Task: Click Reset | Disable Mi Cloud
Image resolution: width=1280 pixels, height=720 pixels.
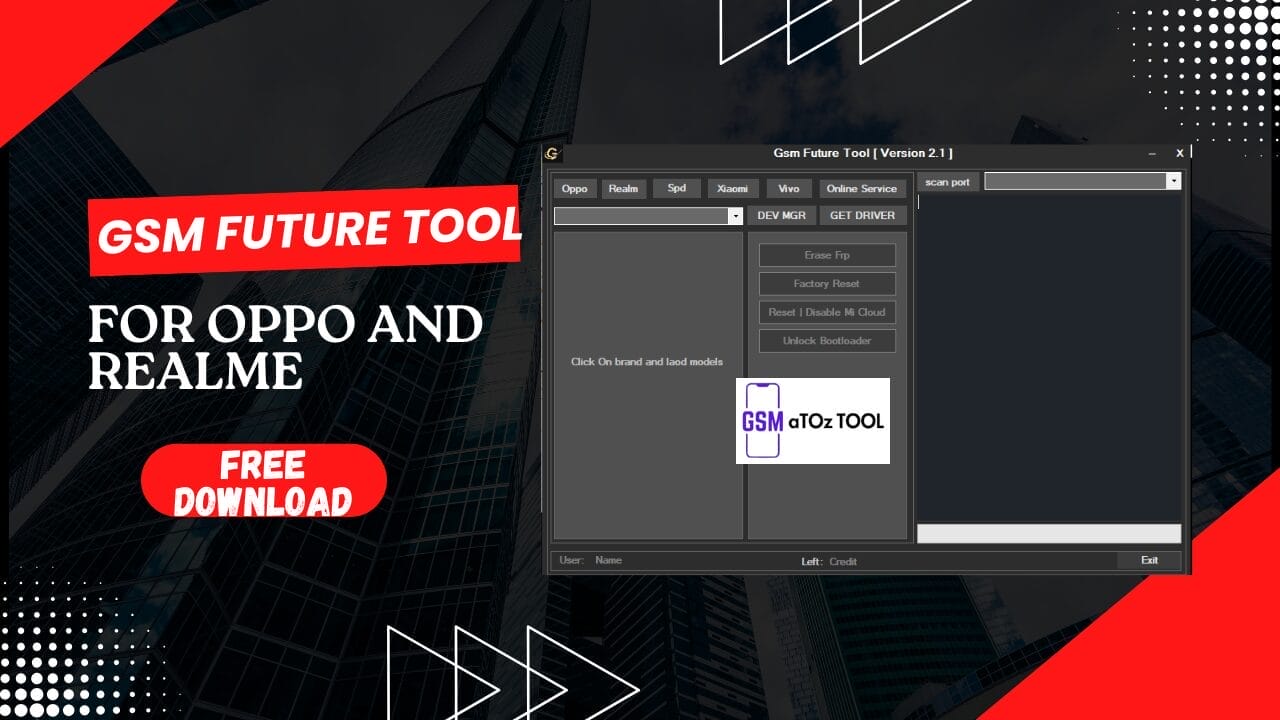Action: 827,312
